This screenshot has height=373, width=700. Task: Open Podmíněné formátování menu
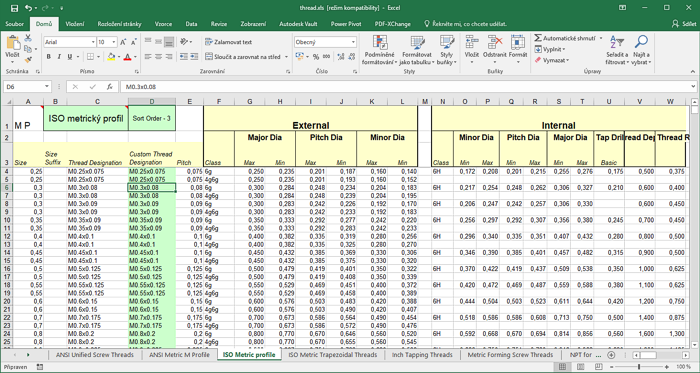click(x=379, y=50)
